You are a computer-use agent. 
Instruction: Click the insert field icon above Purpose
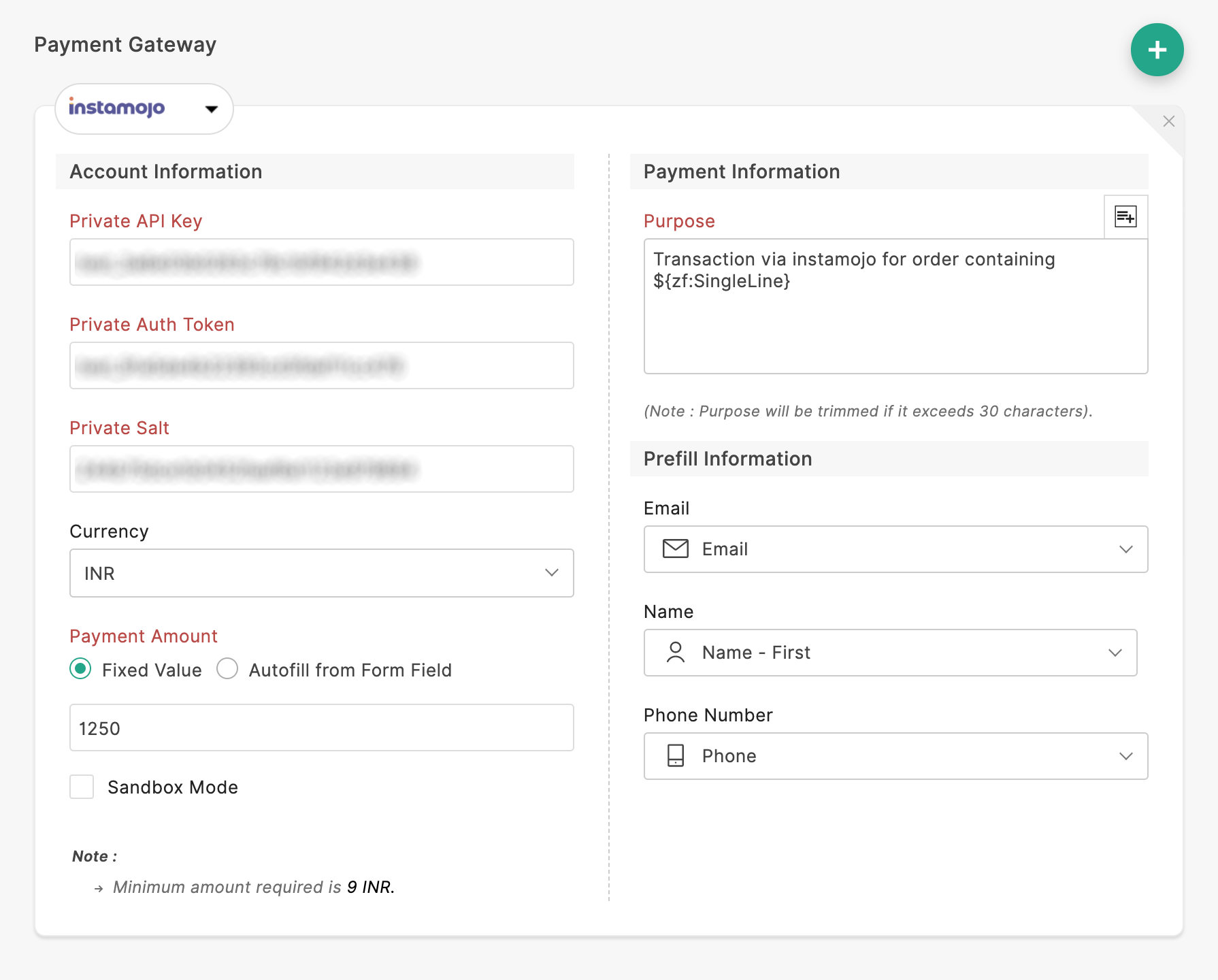click(1125, 217)
